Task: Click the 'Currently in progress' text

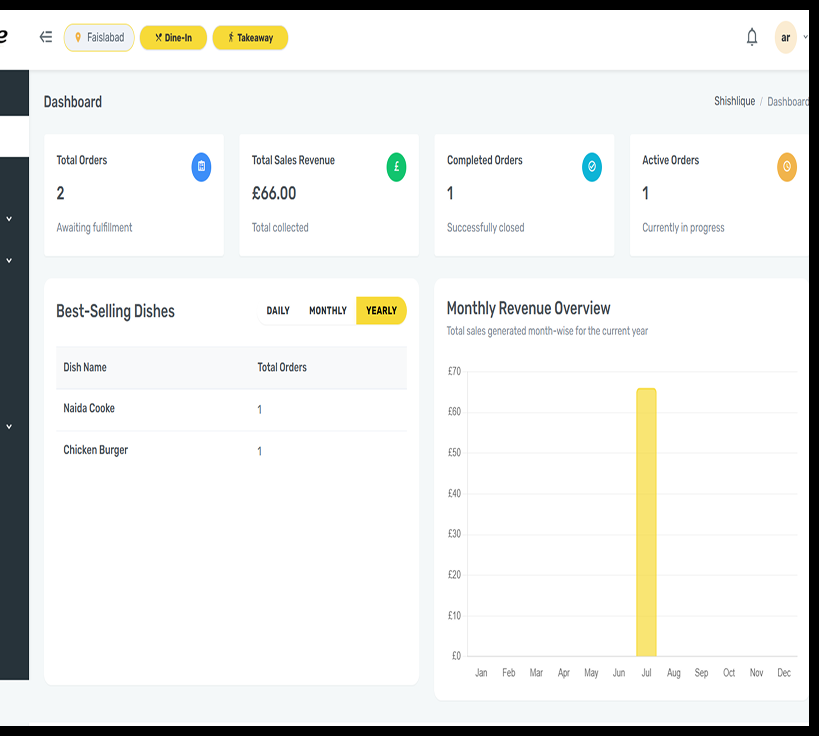Action: [x=683, y=228]
